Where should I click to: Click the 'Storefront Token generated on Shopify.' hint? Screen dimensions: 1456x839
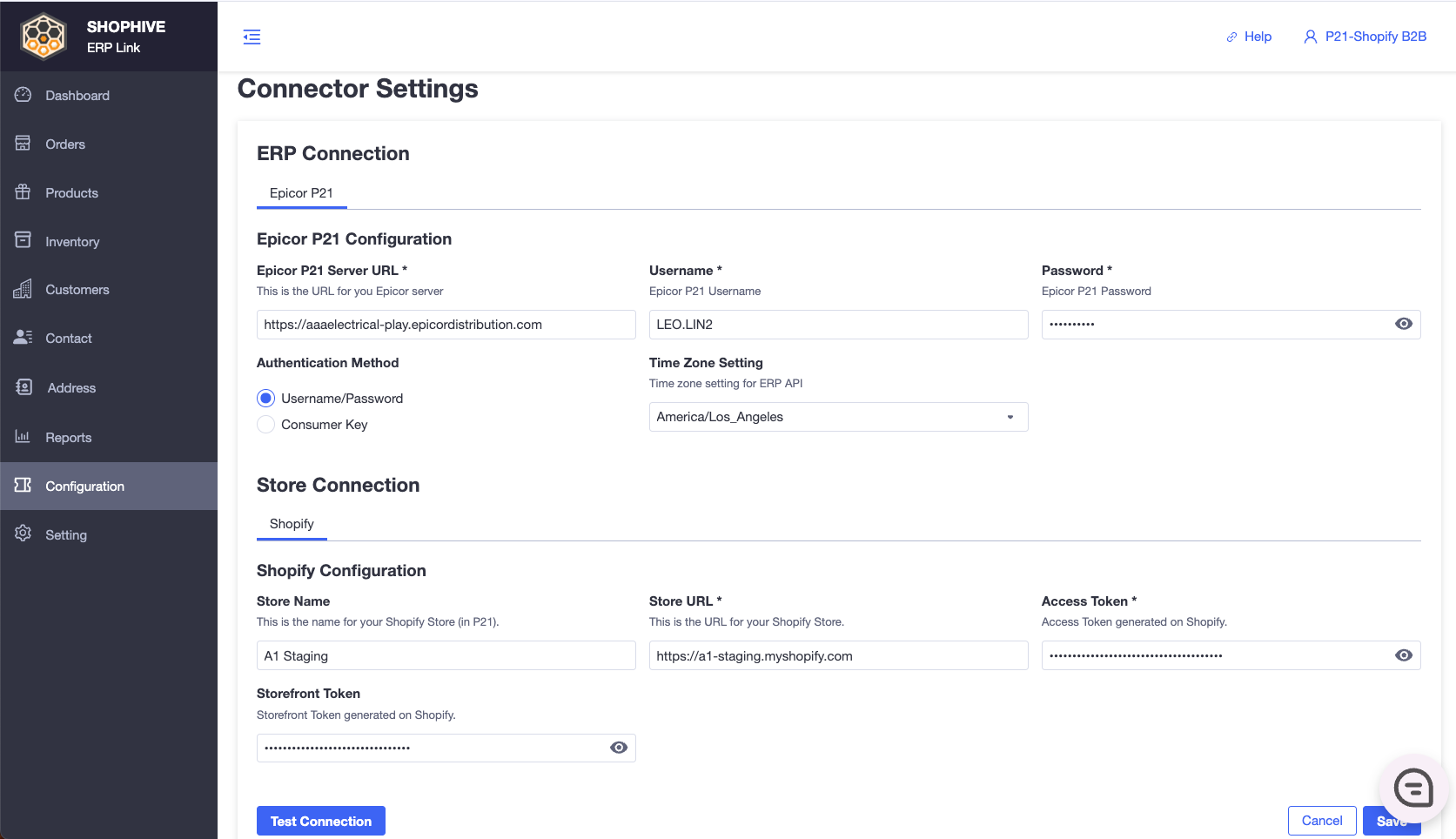coord(356,715)
